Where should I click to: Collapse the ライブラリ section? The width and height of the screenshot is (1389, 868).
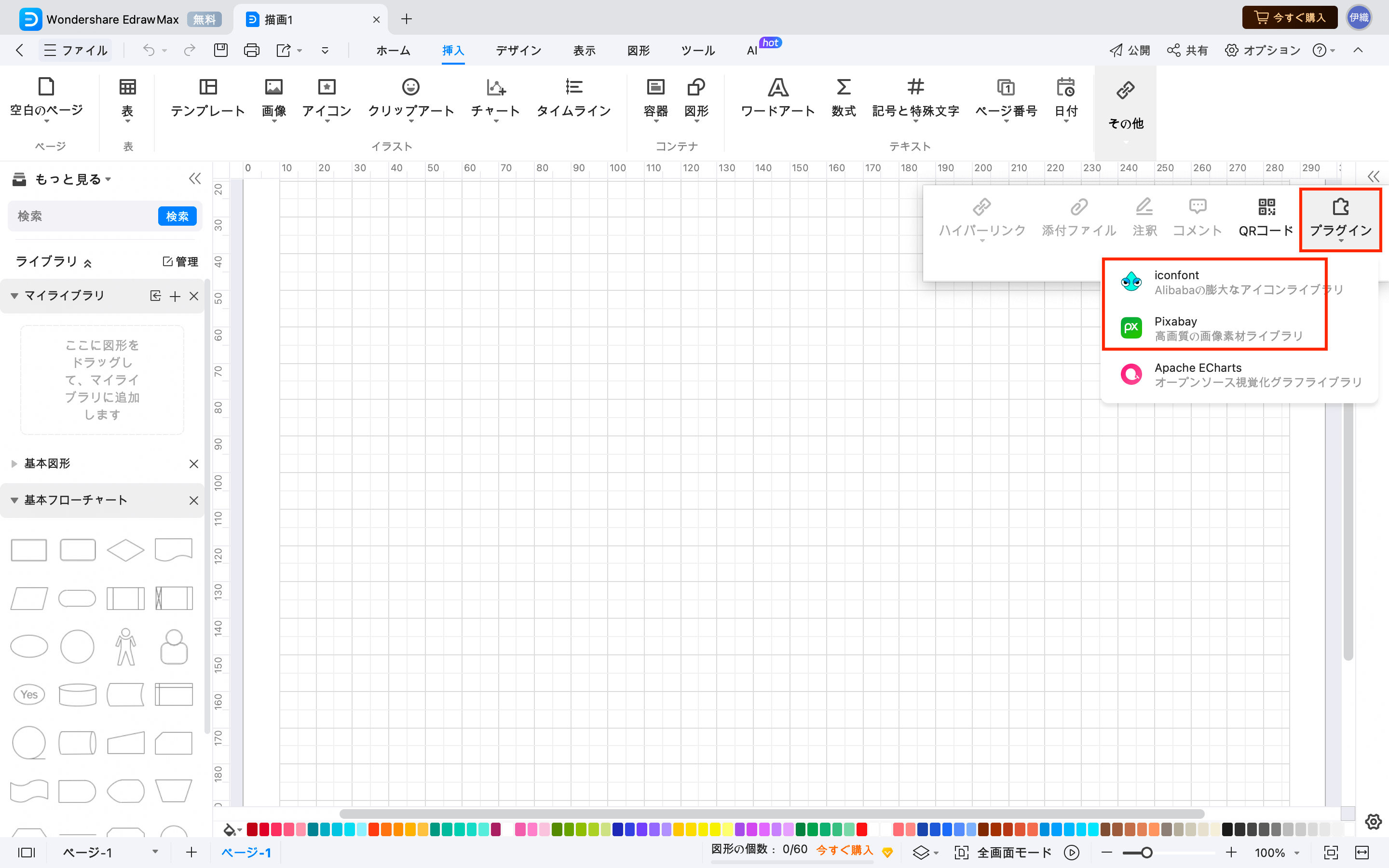click(x=87, y=263)
